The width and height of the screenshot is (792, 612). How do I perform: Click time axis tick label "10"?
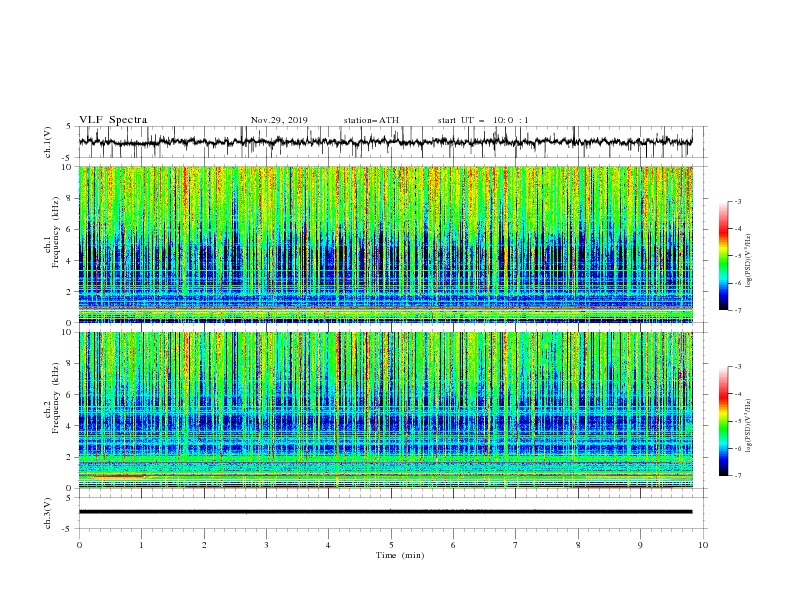click(x=703, y=545)
